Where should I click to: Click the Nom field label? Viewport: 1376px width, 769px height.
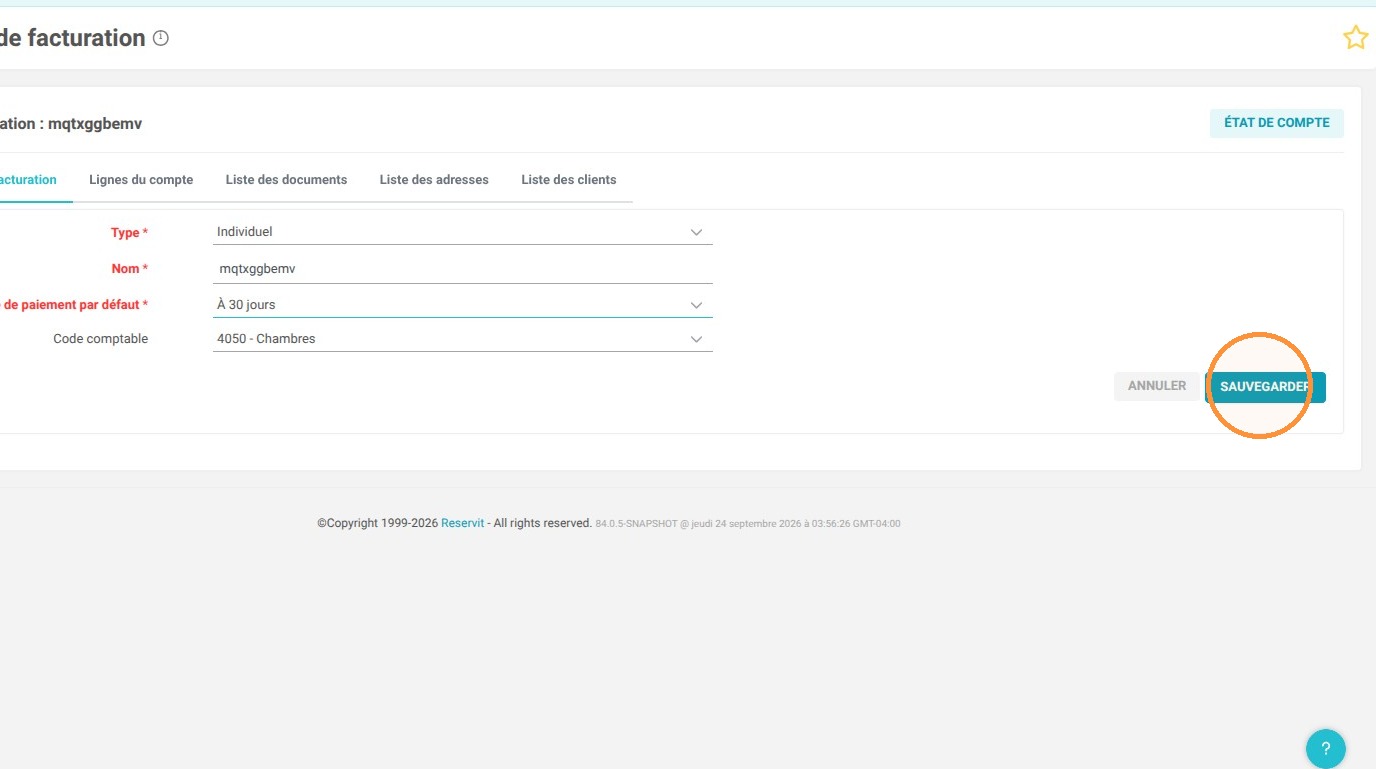[130, 269]
